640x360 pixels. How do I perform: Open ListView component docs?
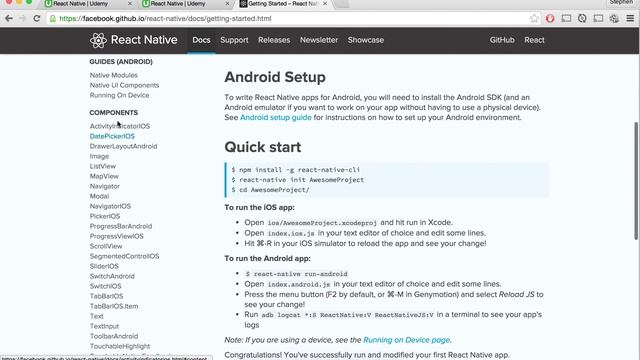click(102, 166)
